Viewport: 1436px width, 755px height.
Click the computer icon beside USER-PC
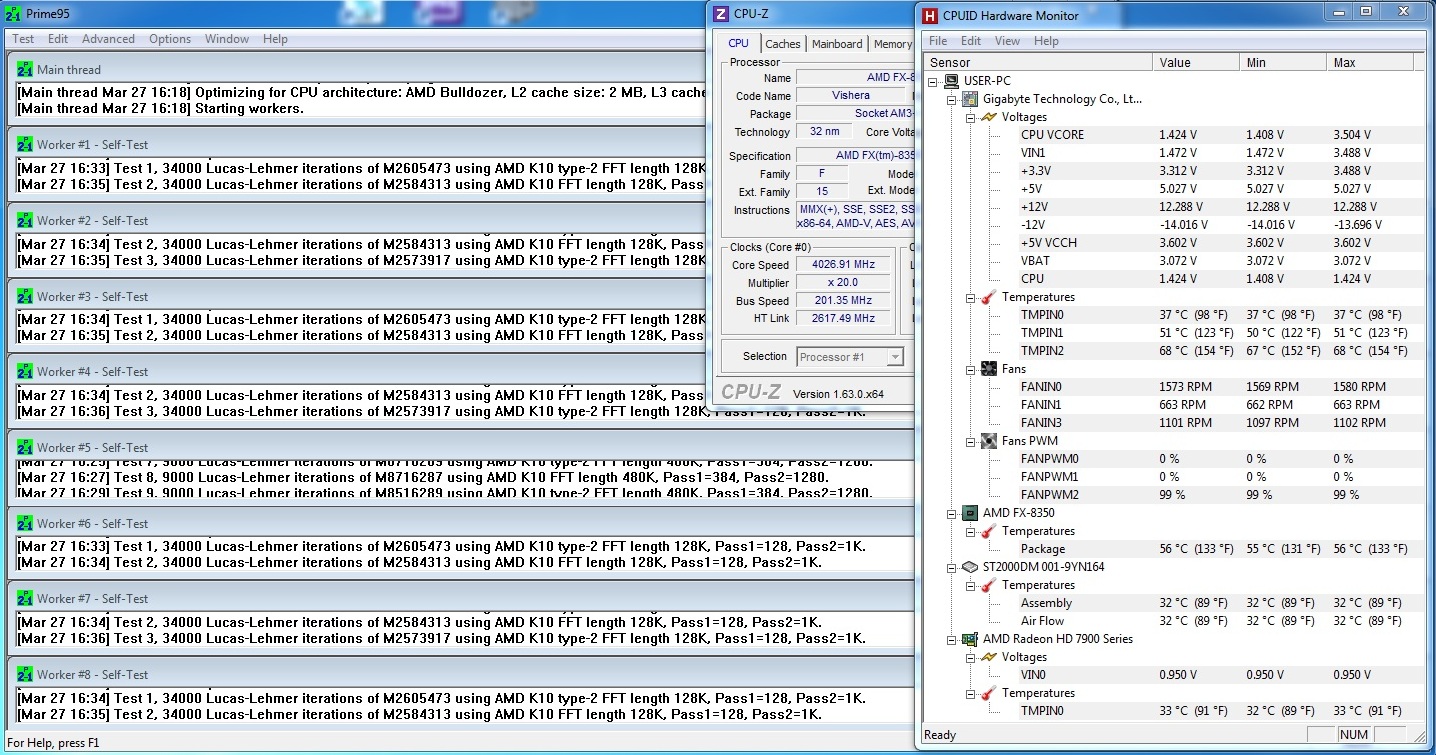(953, 81)
